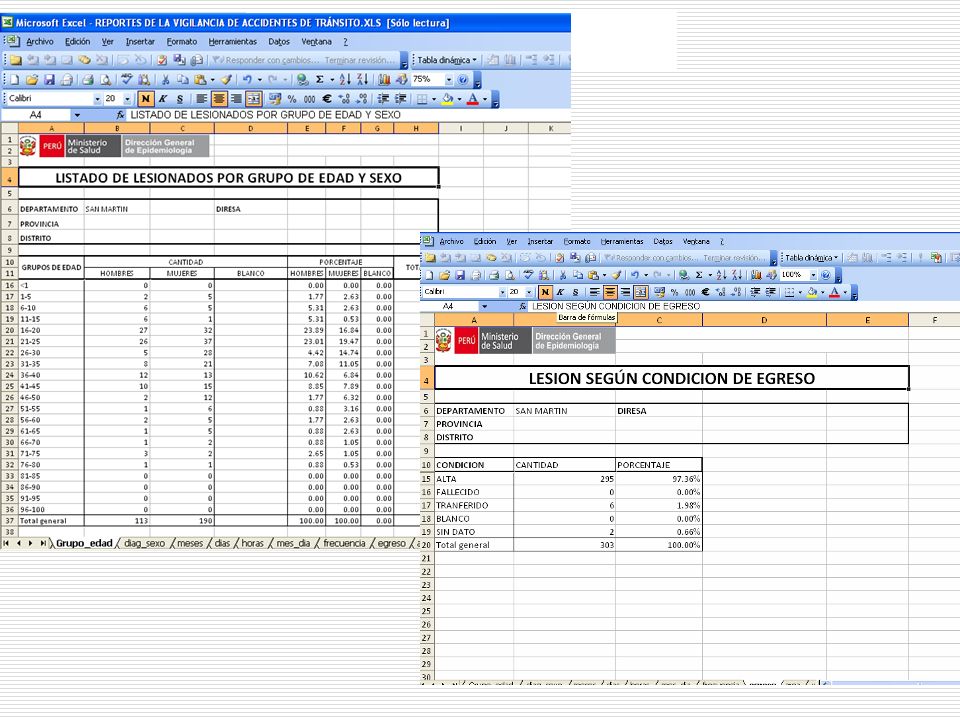Open the Name Box dropdown next to A4 in the back window

pos(77,115)
